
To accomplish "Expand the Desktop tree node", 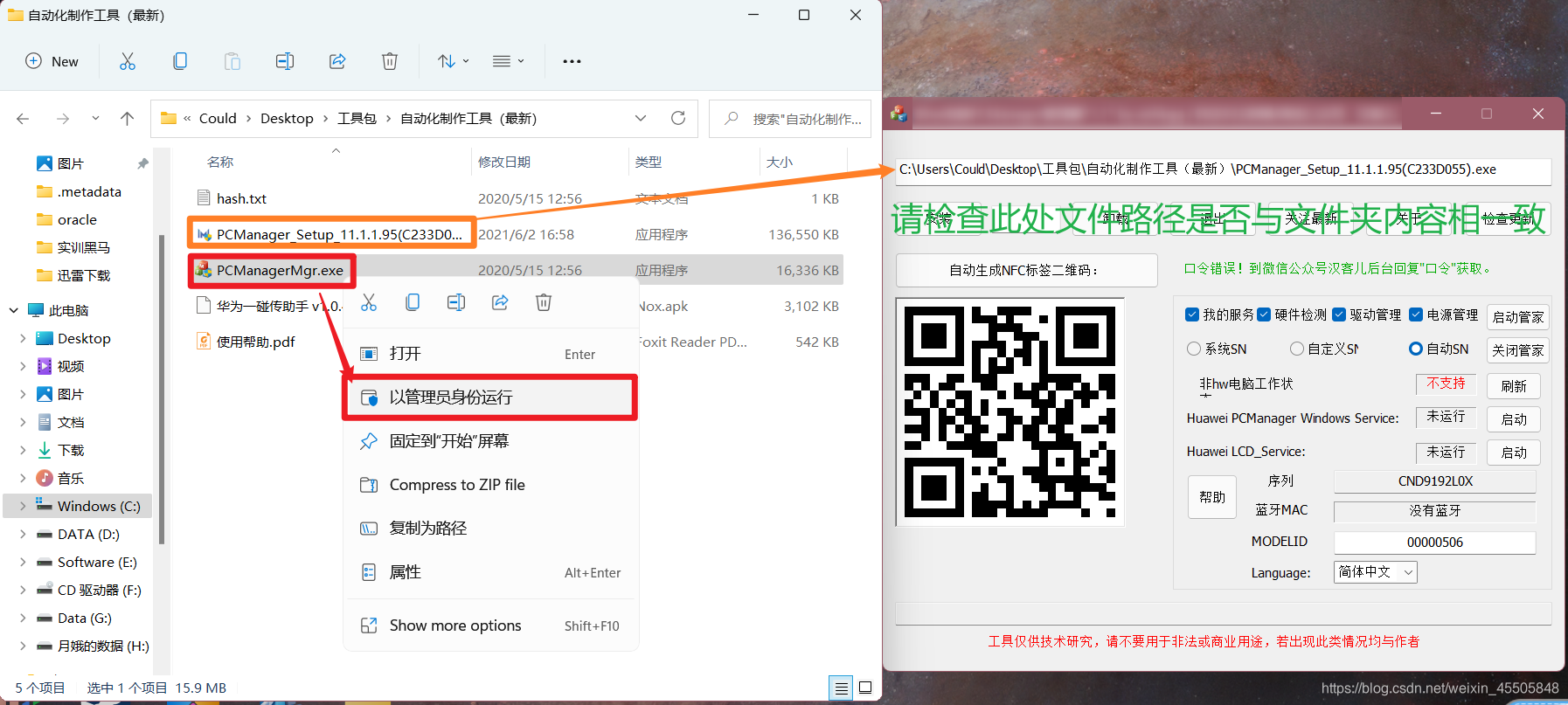I will point(23,338).
